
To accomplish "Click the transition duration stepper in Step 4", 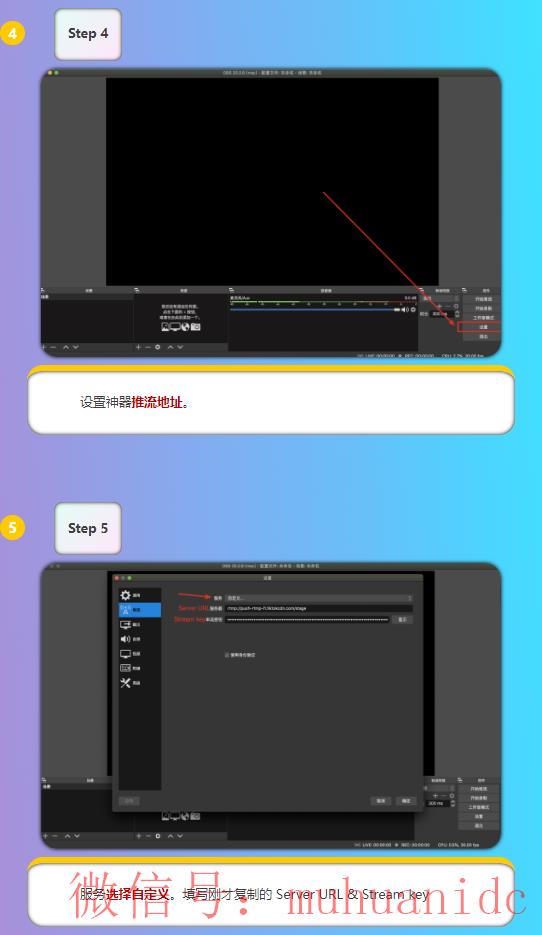I will tap(457, 314).
